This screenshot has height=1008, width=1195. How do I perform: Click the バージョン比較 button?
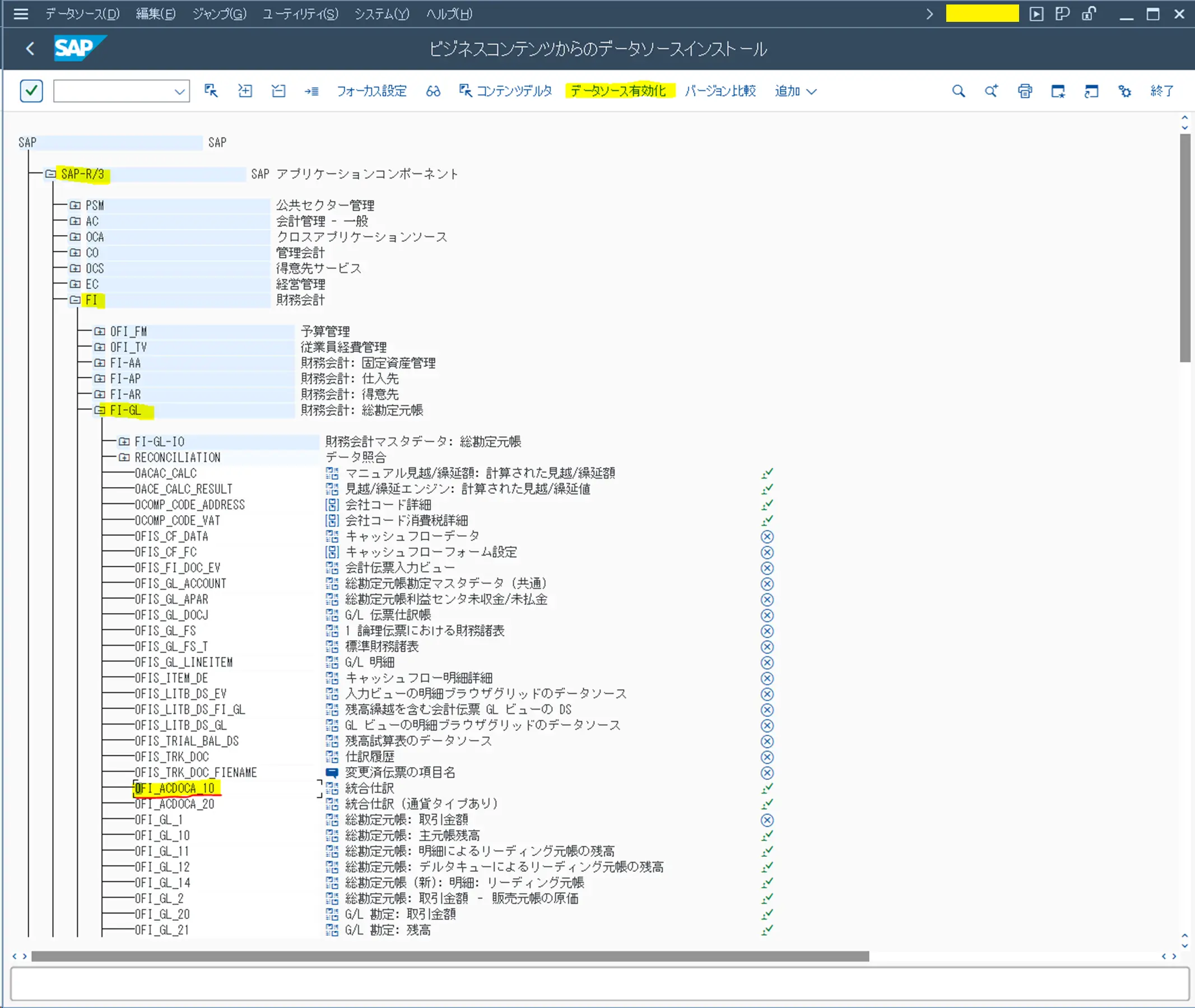click(720, 91)
